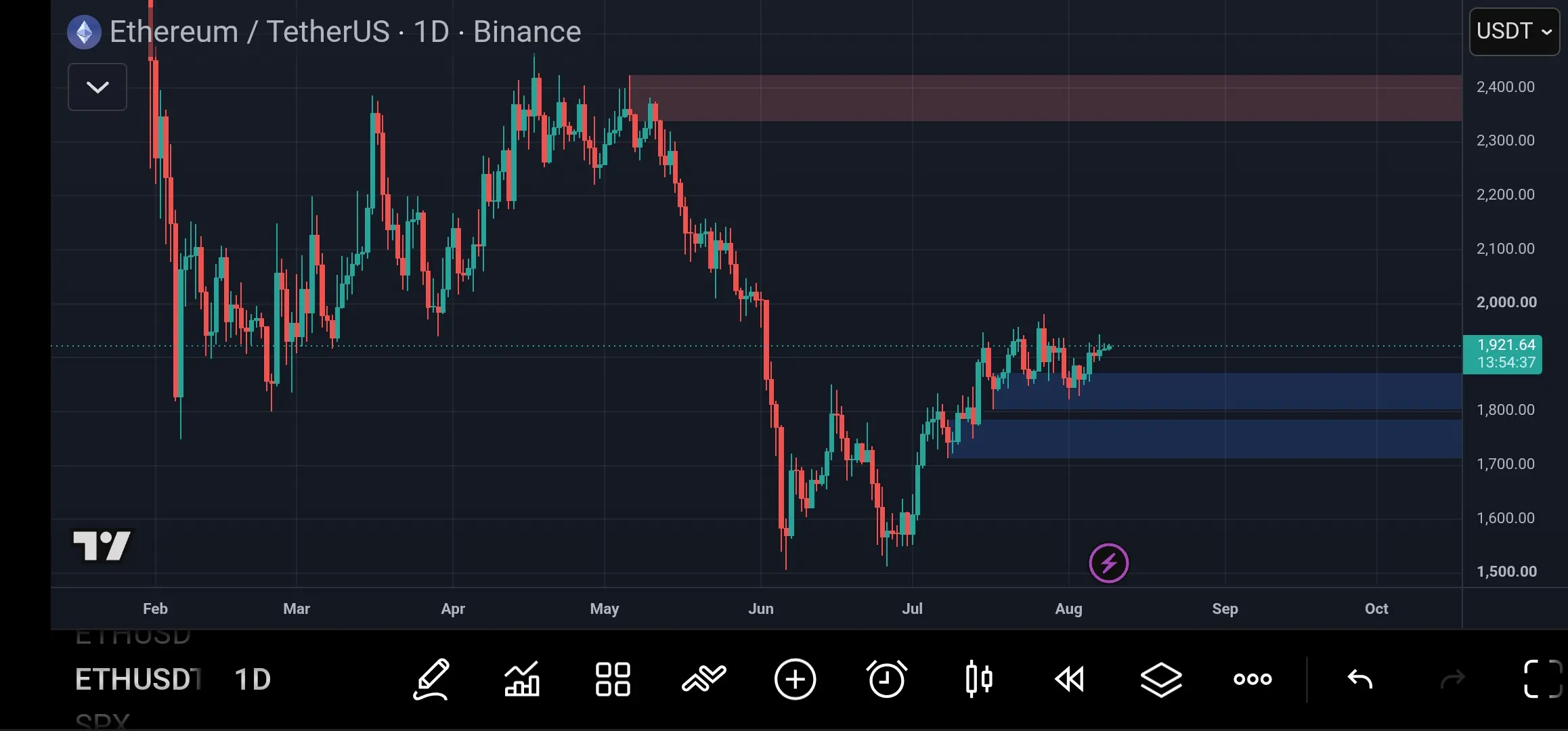This screenshot has height=731, width=1568.
Task: Open the object tree layers icon
Action: click(1162, 679)
